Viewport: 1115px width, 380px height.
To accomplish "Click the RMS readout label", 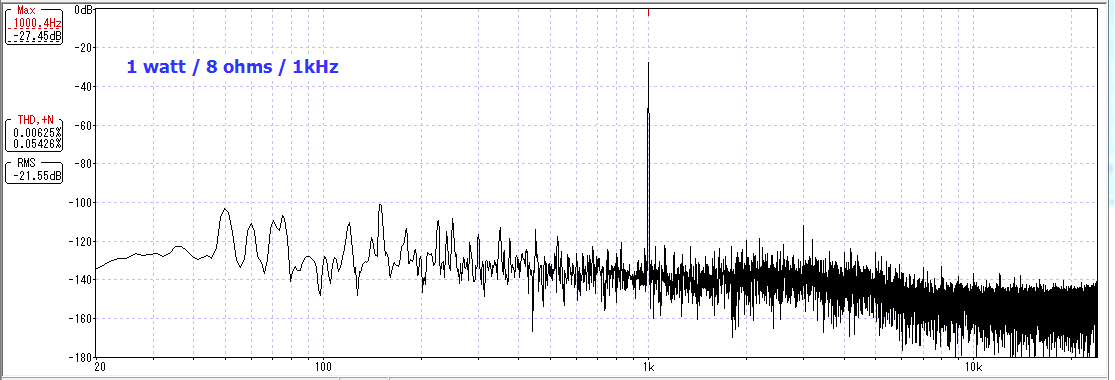I will (26, 162).
